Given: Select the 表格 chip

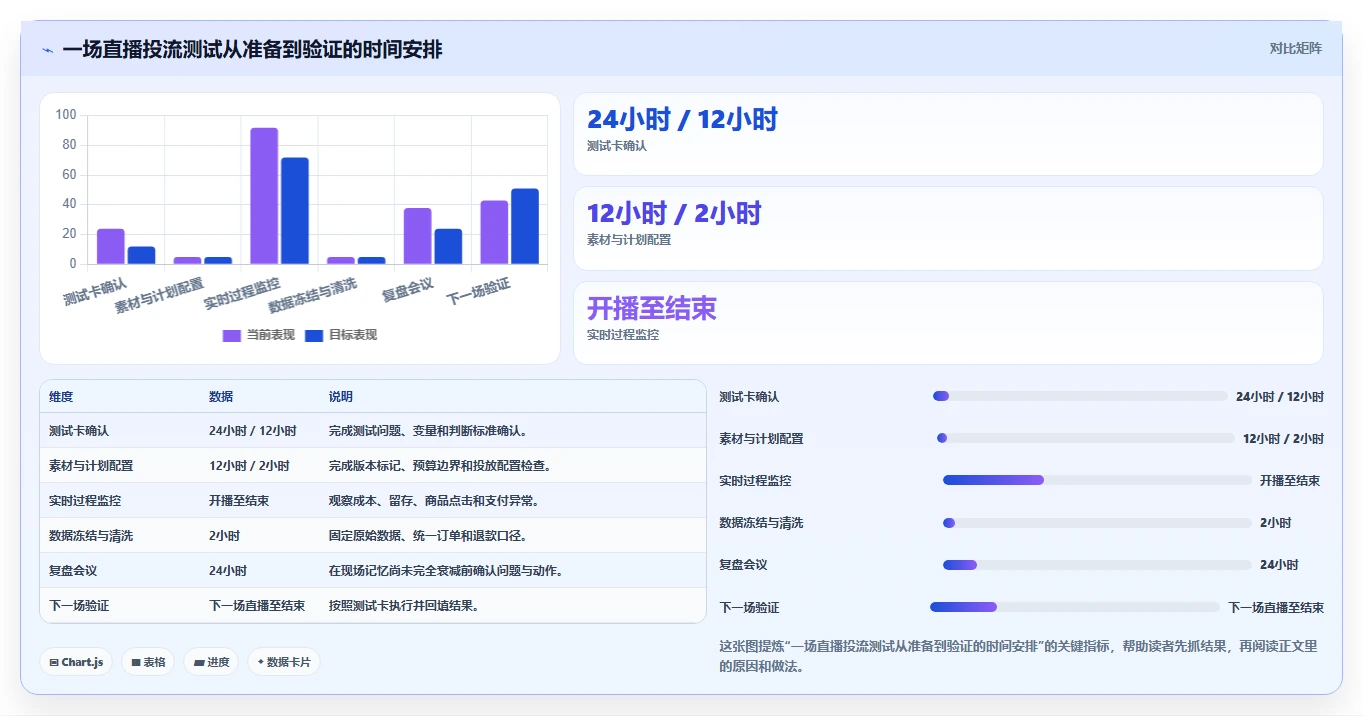Looking at the screenshot, I should pos(148,662).
